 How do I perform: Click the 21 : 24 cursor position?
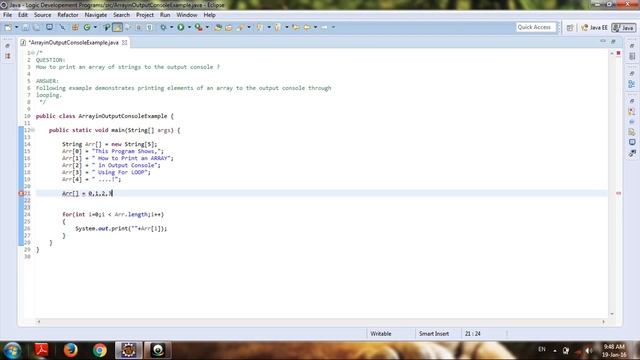pyautogui.click(x=473, y=333)
